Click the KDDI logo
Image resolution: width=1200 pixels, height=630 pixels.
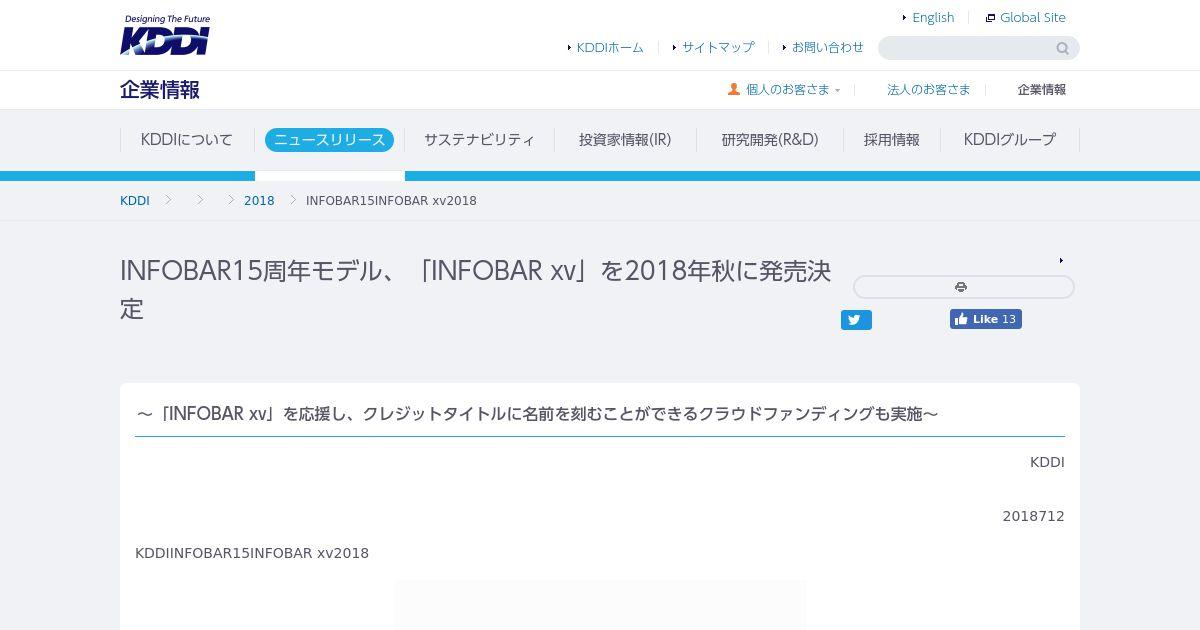165,35
